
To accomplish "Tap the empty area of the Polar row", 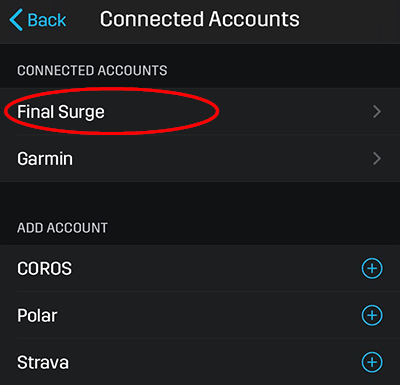I will point(210,315).
